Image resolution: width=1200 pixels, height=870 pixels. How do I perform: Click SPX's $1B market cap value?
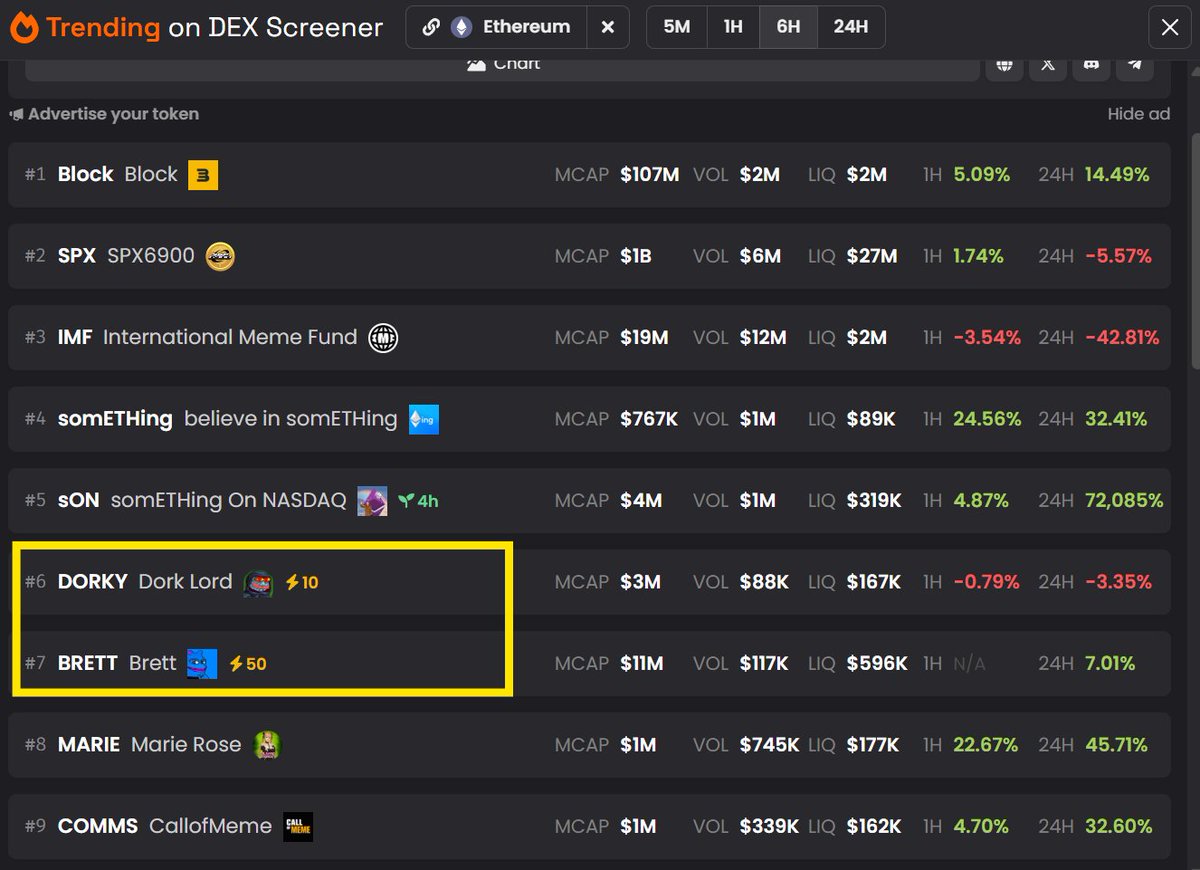[x=636, y=256]
